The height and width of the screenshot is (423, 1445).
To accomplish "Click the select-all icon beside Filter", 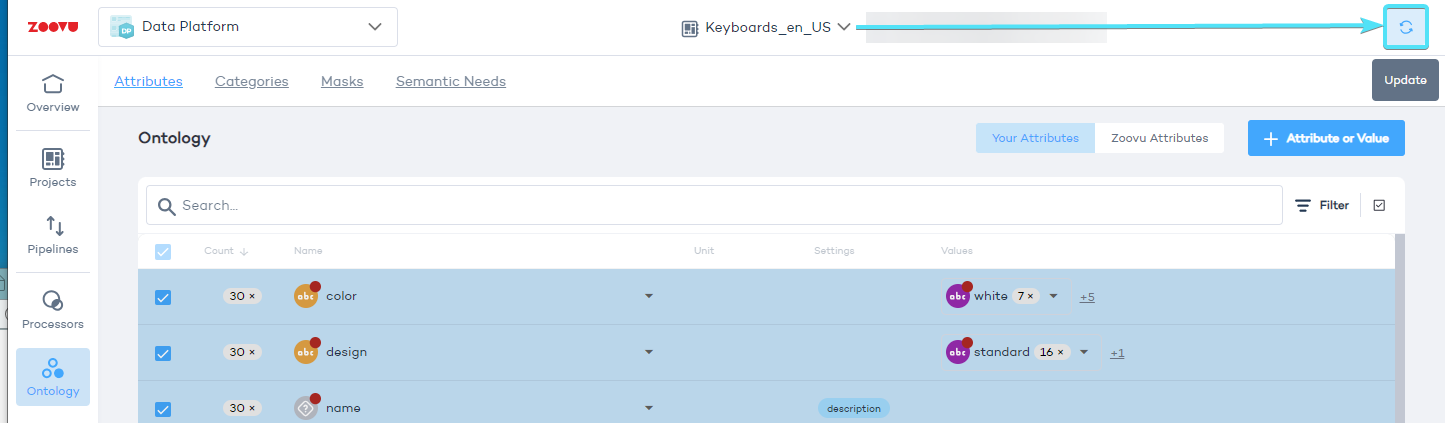I will pyautogui.click(x=1379, y=205).
